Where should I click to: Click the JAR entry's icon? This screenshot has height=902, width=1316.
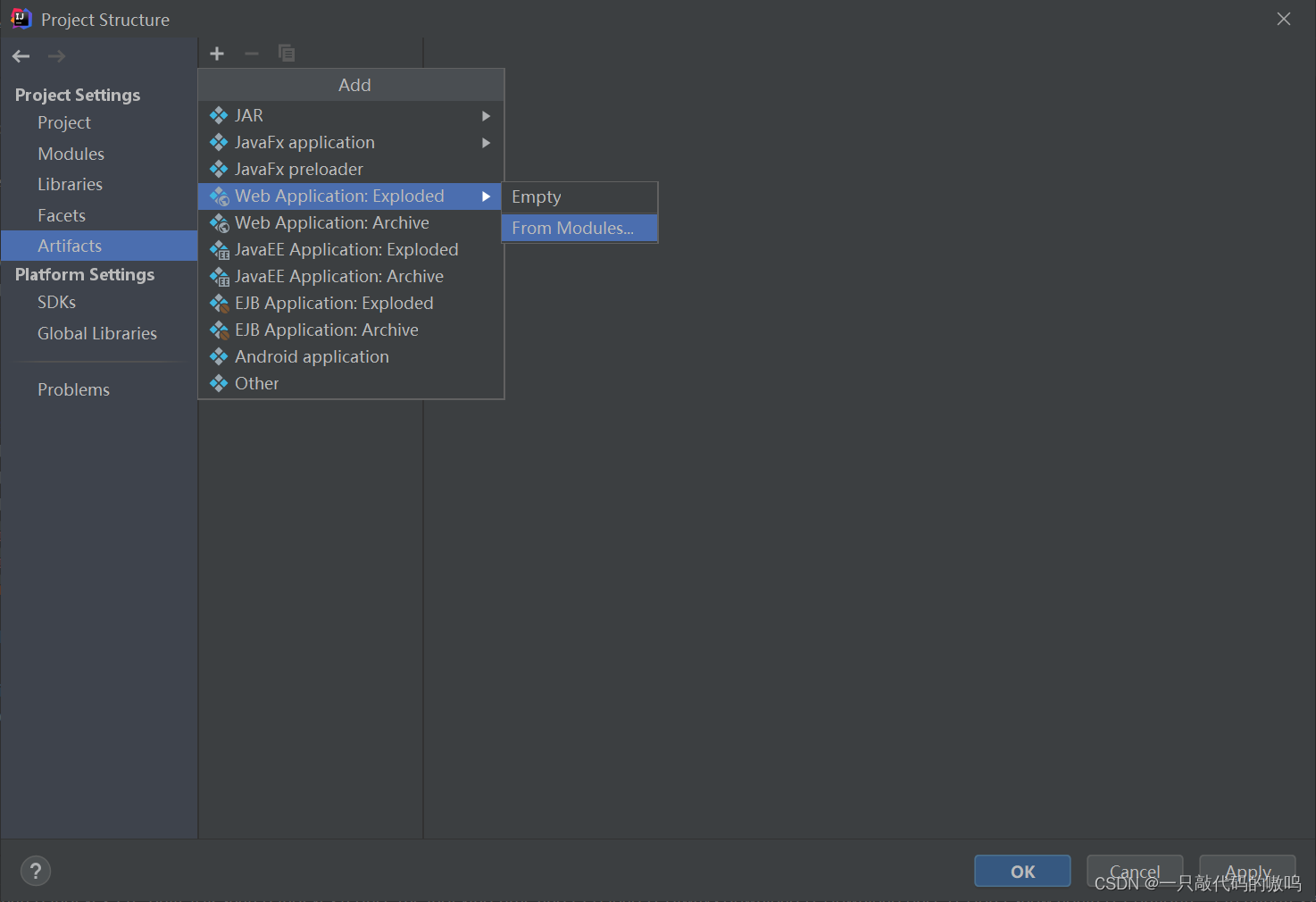[x=219, y=115]
